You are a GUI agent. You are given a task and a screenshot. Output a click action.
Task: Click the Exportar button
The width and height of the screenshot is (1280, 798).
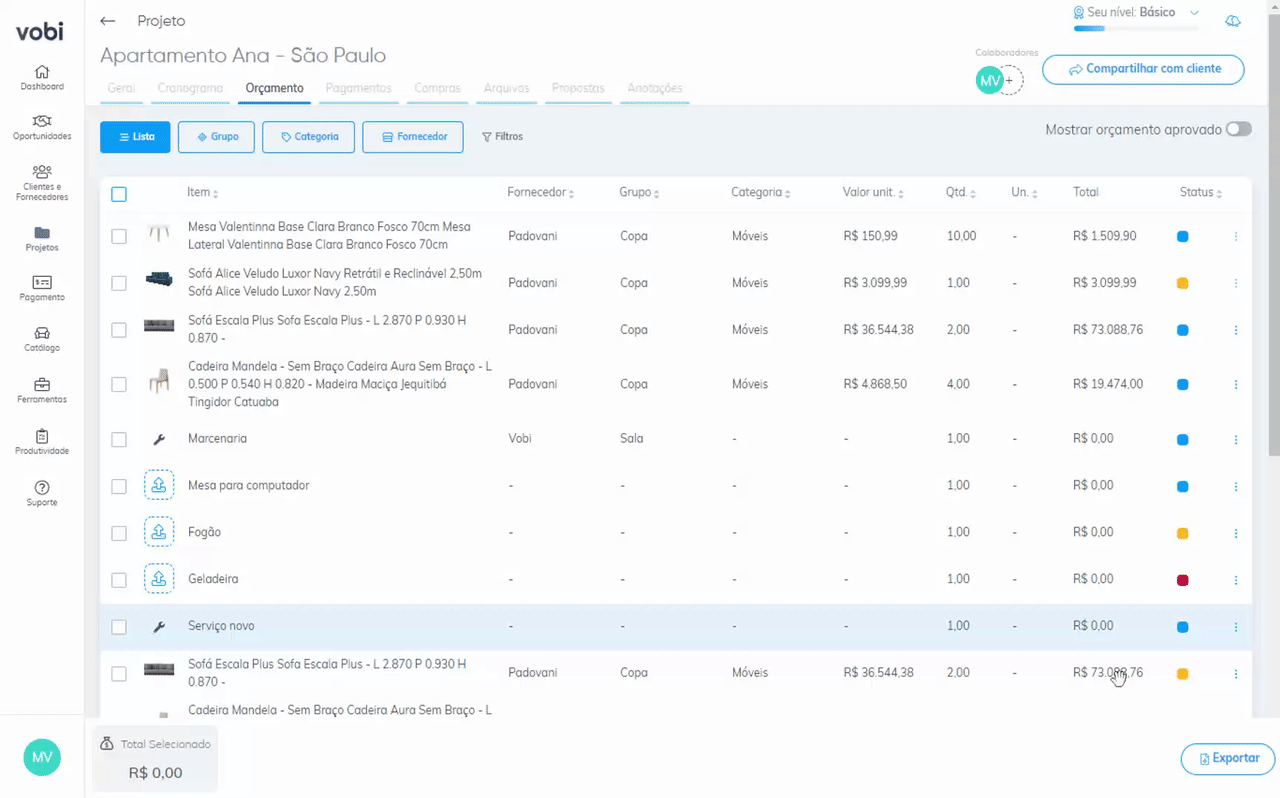click(x=1228, y=758)
